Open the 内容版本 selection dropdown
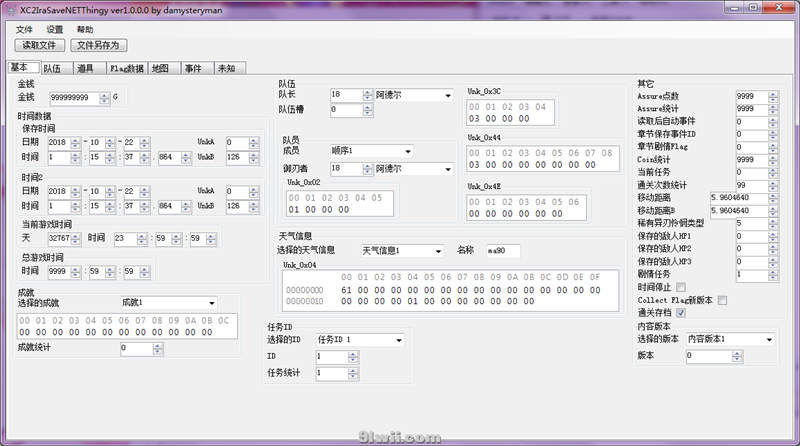 tap(769, 339)
